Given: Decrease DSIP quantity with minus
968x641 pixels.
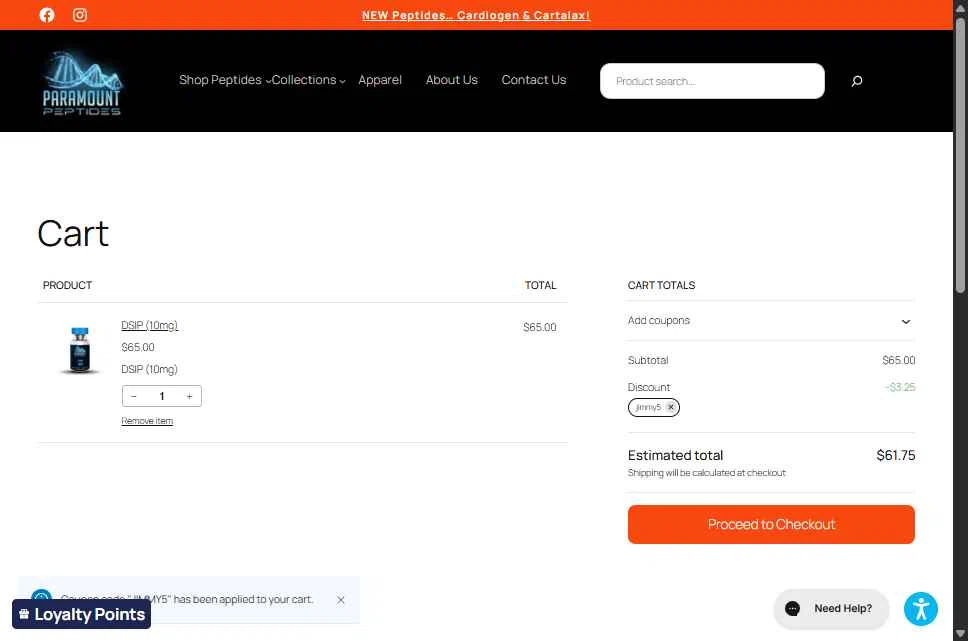Looking at the screenshot, I should pos(134,396).
